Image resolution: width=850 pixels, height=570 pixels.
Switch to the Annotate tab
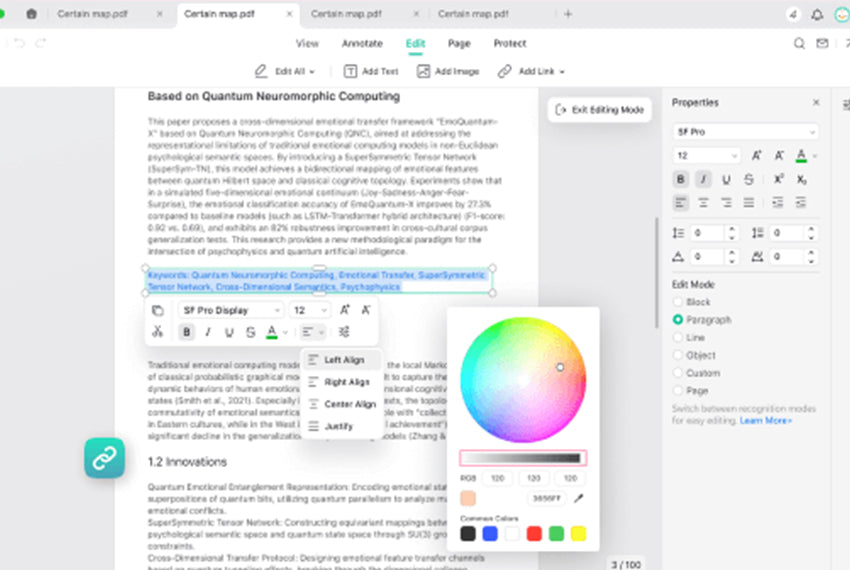point(362,43)
